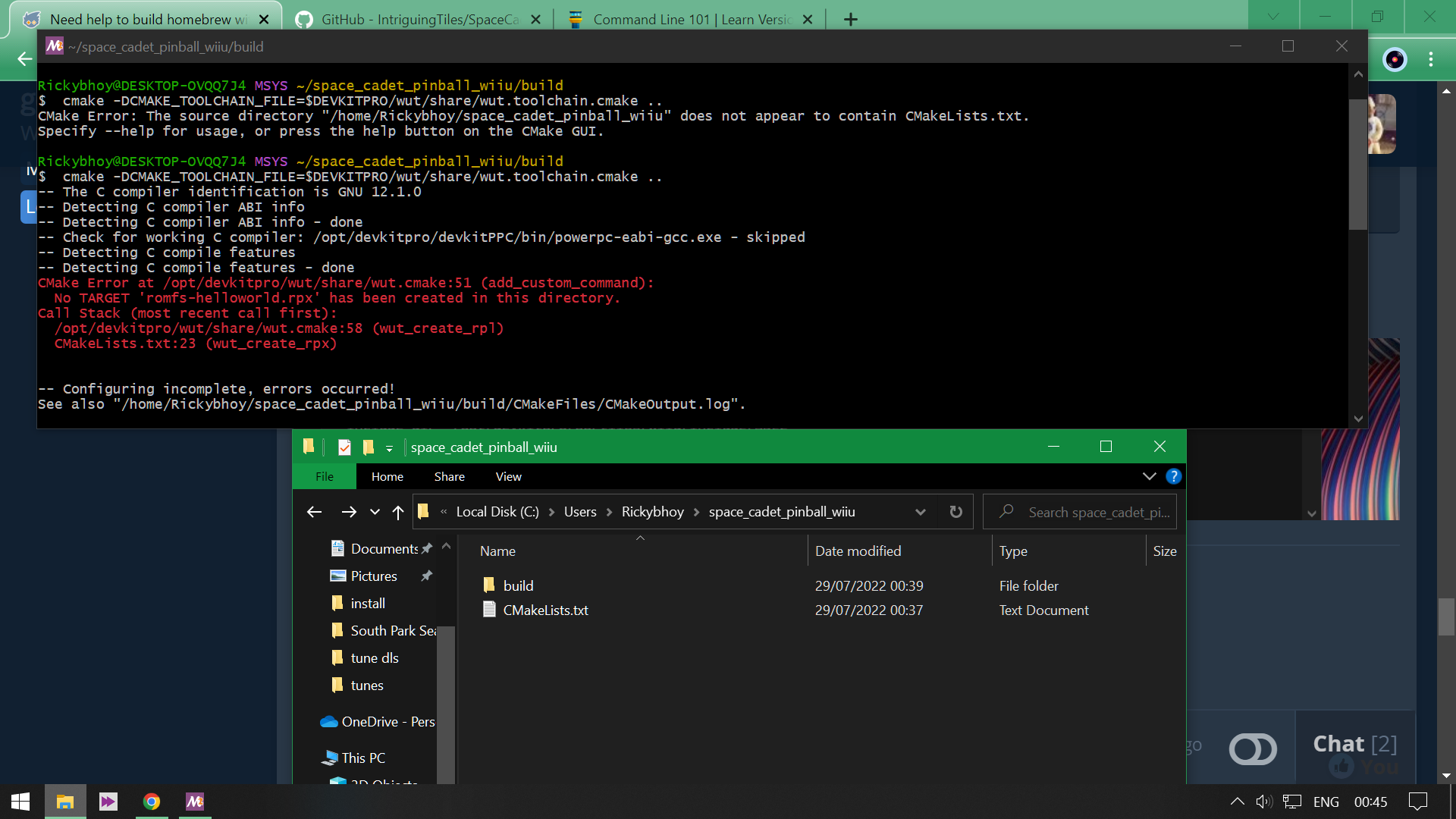Select This PC in the navigation pane
This screenshot has width=1456, height=819.
353,758
